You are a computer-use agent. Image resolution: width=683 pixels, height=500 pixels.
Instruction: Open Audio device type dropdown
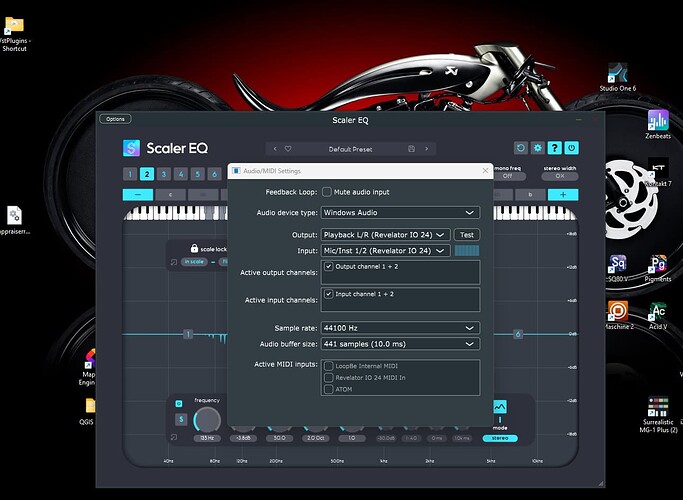click(x=400, y=213)
